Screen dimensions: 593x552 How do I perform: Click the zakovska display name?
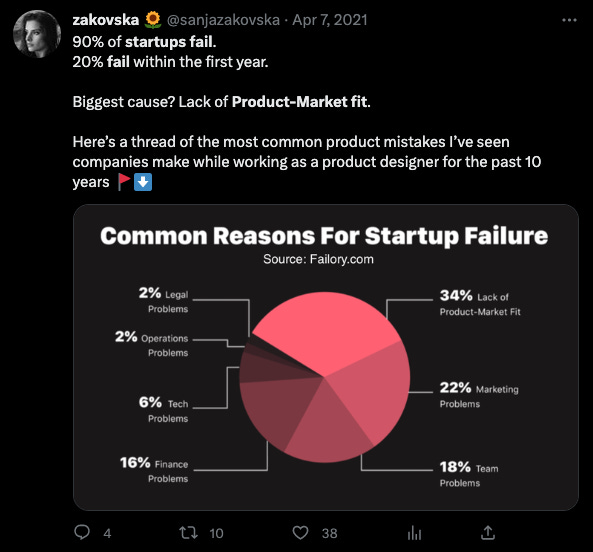106,20
